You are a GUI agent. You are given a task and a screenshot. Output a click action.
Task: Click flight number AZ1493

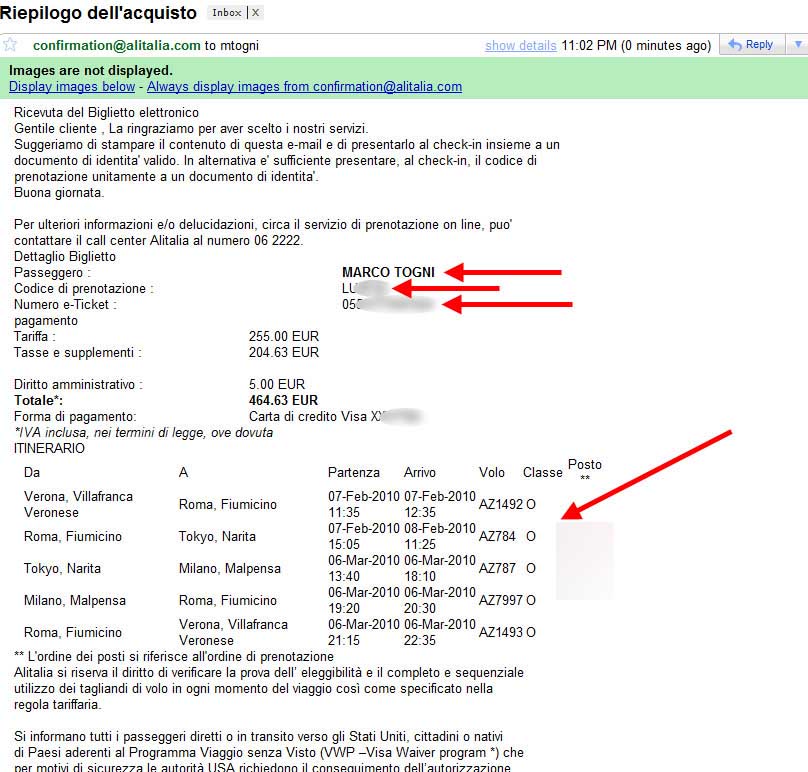500,632
